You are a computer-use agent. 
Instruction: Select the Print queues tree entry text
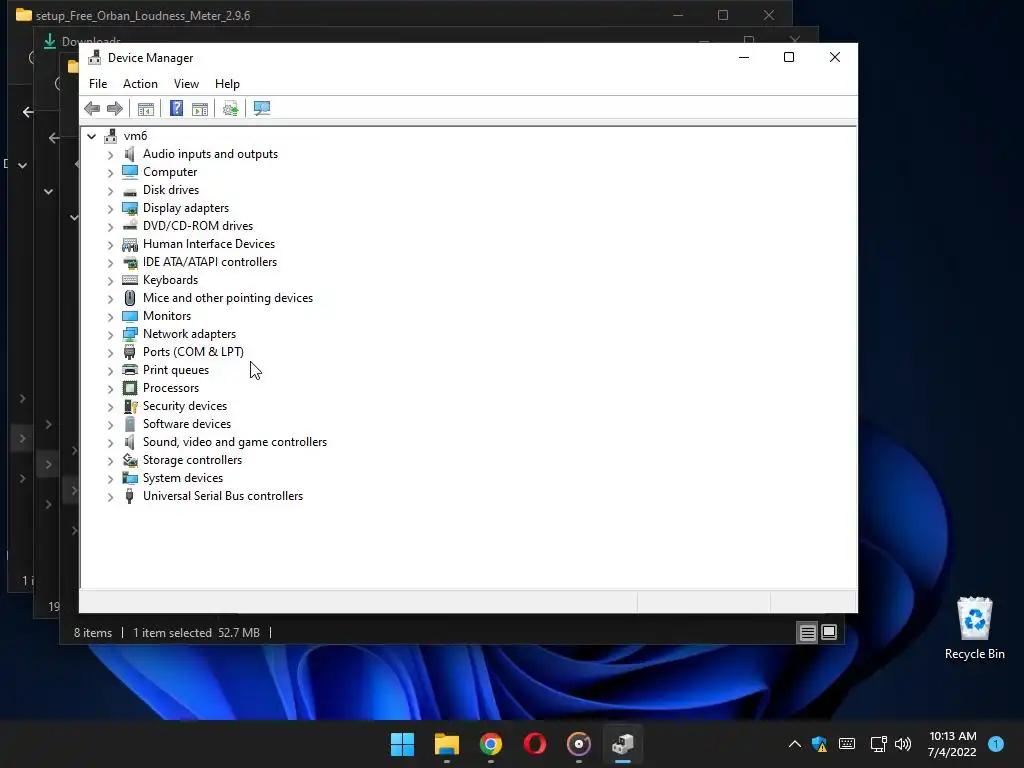point(176,370)
